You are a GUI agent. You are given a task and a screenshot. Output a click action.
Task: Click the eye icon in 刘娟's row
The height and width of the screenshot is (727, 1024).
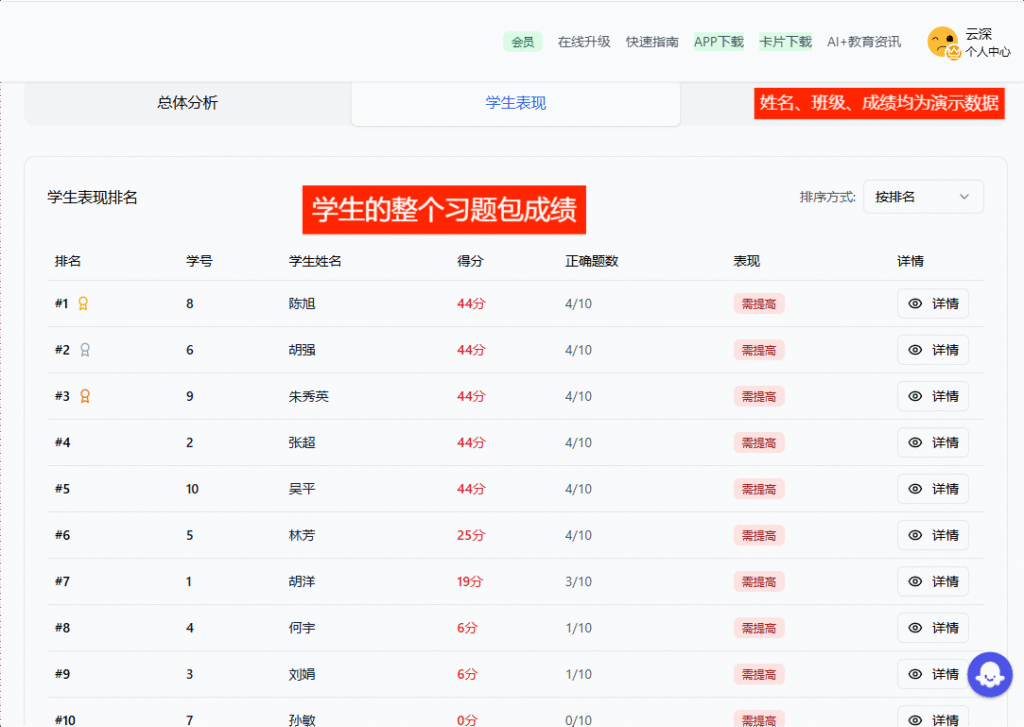point(915,674)
